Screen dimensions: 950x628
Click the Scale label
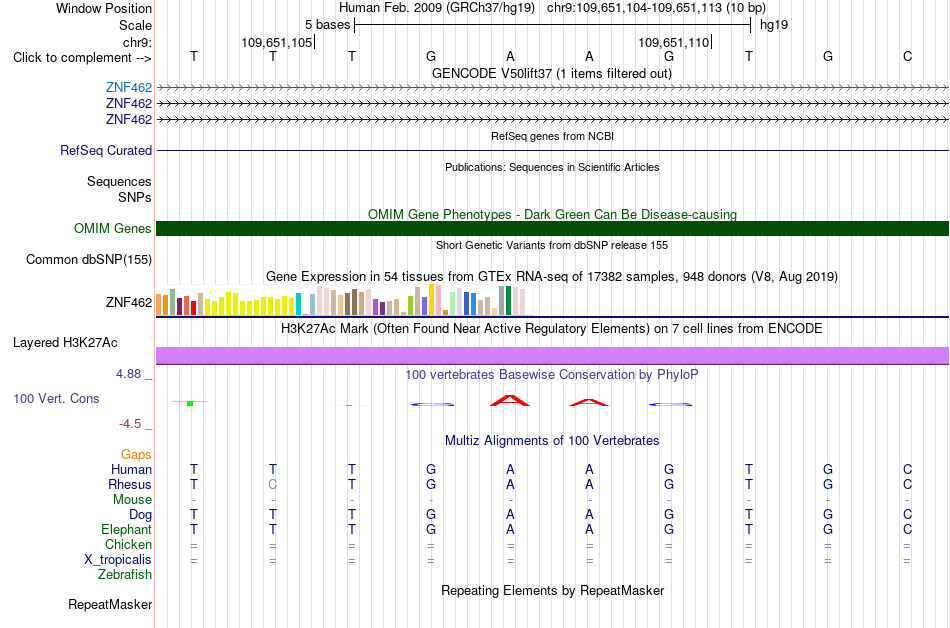[135, 25]
